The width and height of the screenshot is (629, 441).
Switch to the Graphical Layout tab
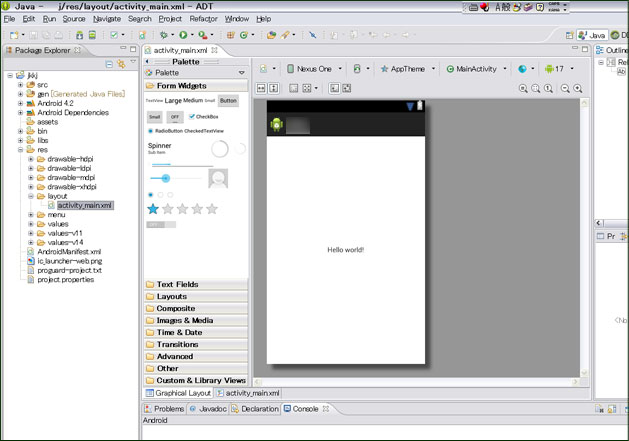click(x=181, y=393)
